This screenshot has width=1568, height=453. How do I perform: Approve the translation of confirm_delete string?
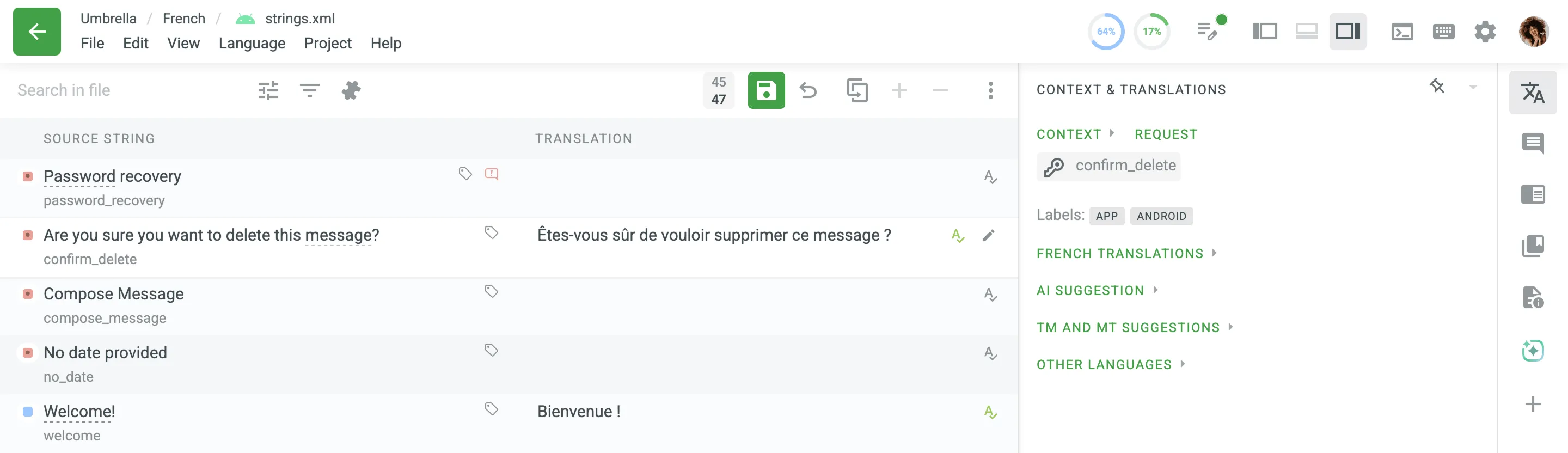957,235
